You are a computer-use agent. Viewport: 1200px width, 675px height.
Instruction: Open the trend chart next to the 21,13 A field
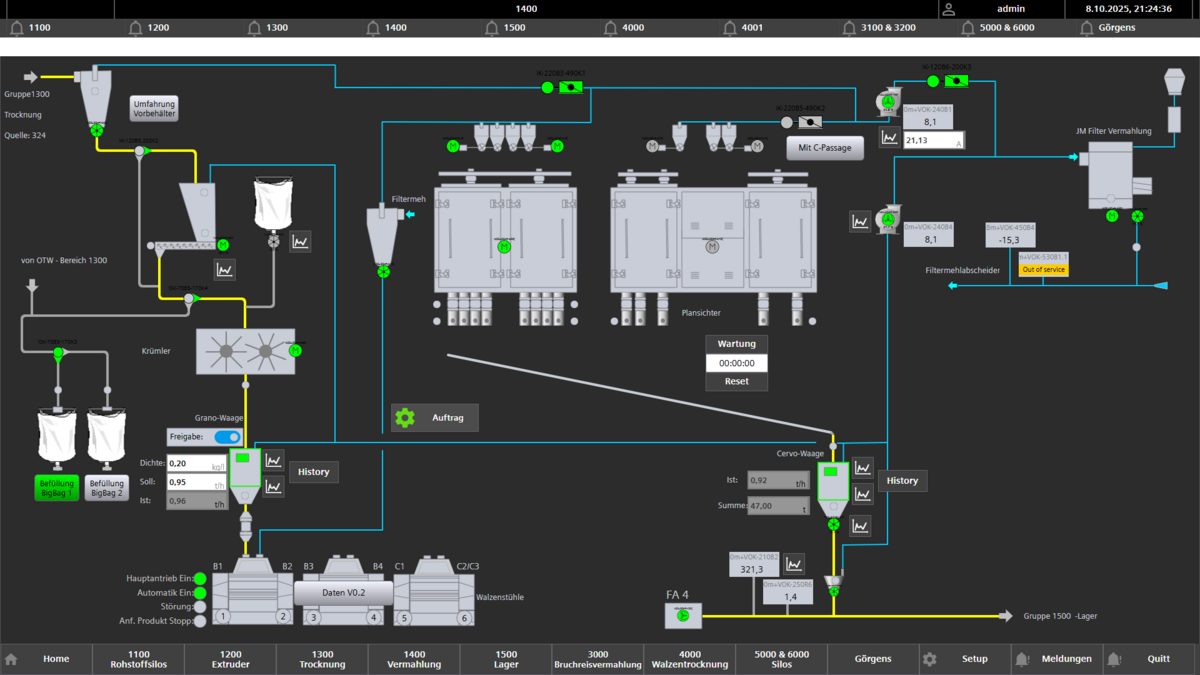click(889, 138)
